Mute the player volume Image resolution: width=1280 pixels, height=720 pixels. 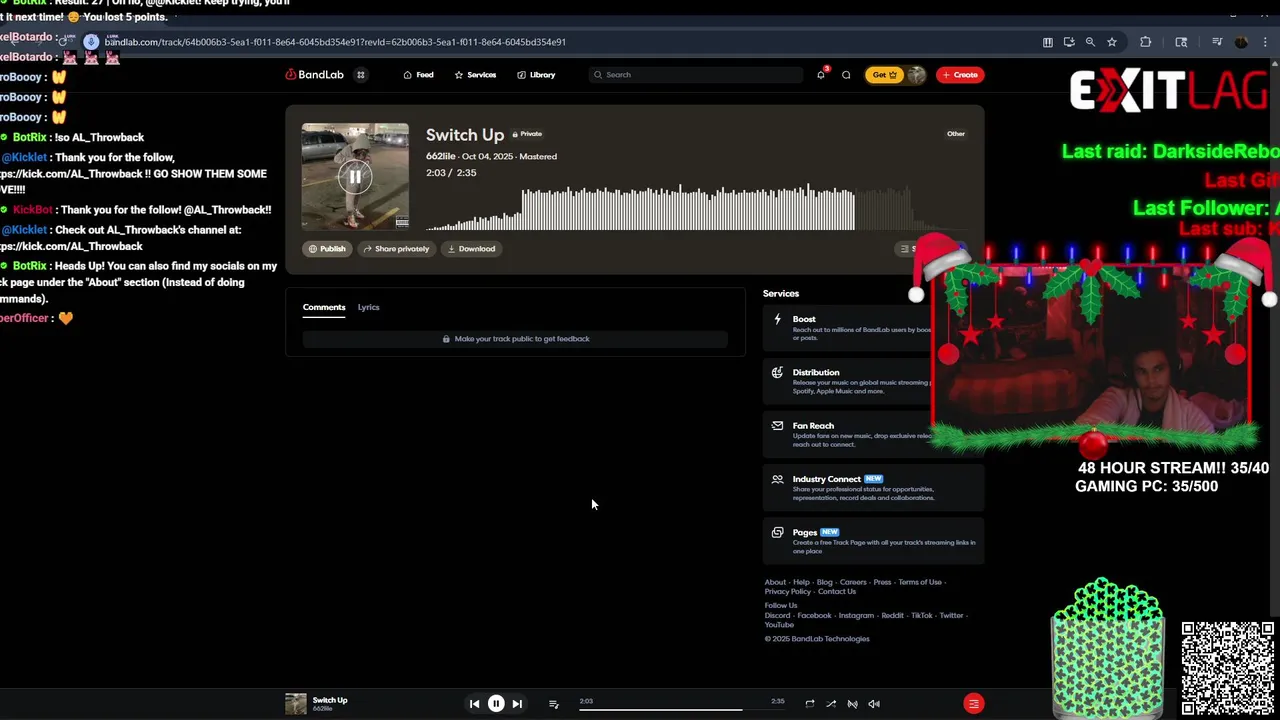pos(874,704)
